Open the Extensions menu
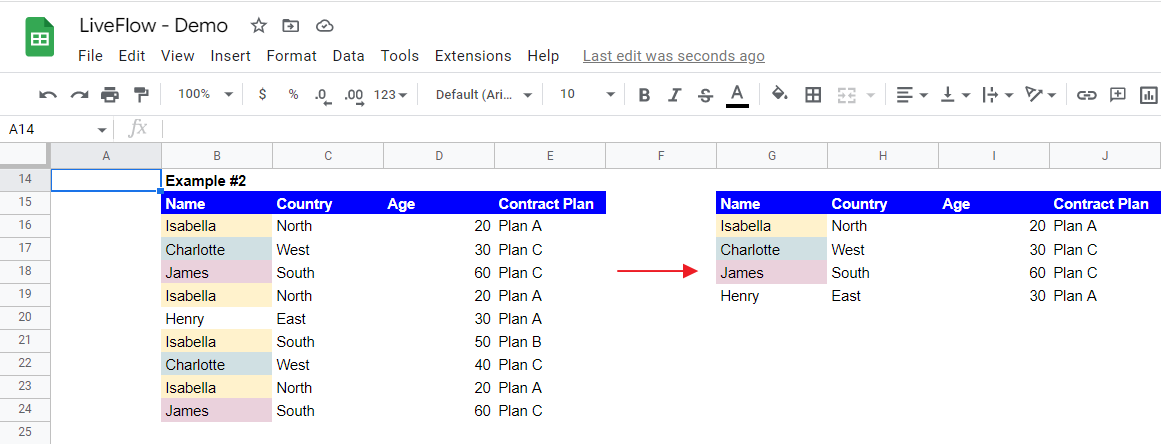This screenshot has height=444, width=1161. 473,56
